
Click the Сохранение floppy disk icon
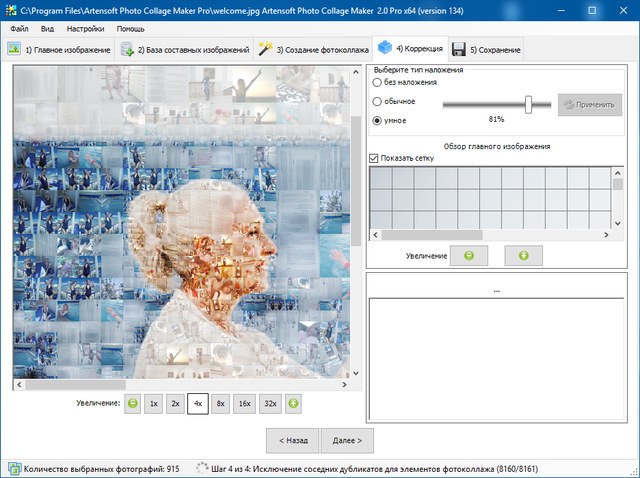click(x=458, y=49)
